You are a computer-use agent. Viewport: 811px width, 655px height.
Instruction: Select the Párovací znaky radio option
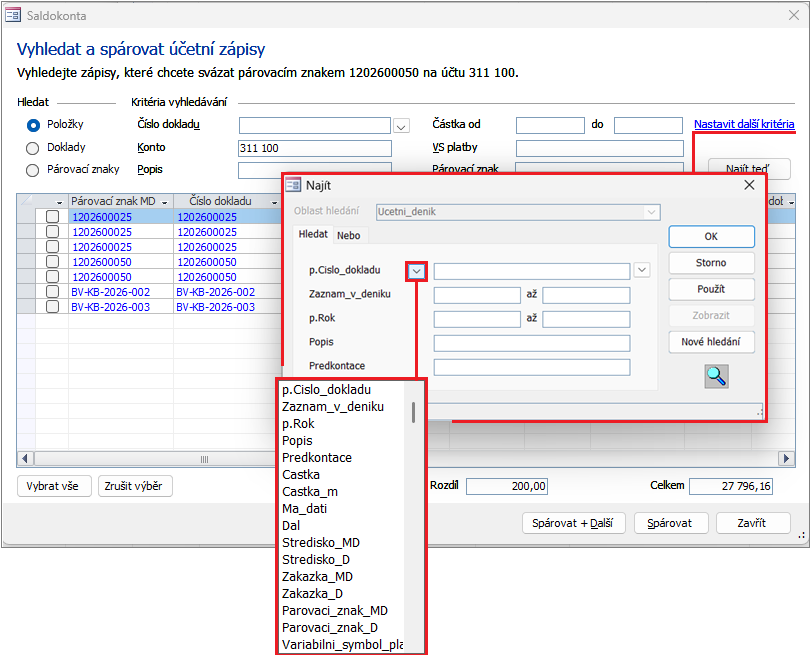pyautogui.click(x=33, y=170)
